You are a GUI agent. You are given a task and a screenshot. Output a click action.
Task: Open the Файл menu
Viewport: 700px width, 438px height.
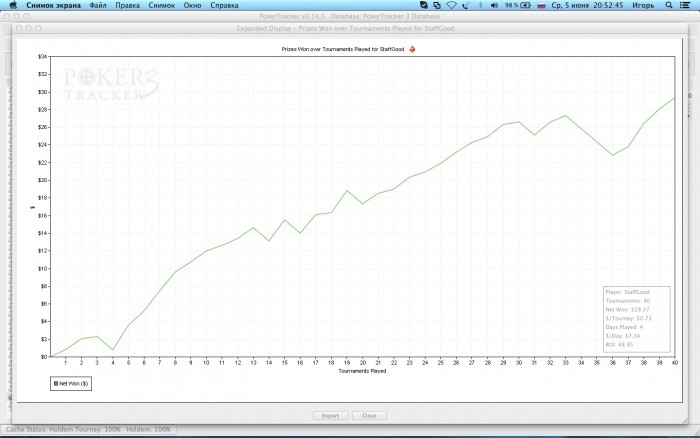click(x=98, y=5)
